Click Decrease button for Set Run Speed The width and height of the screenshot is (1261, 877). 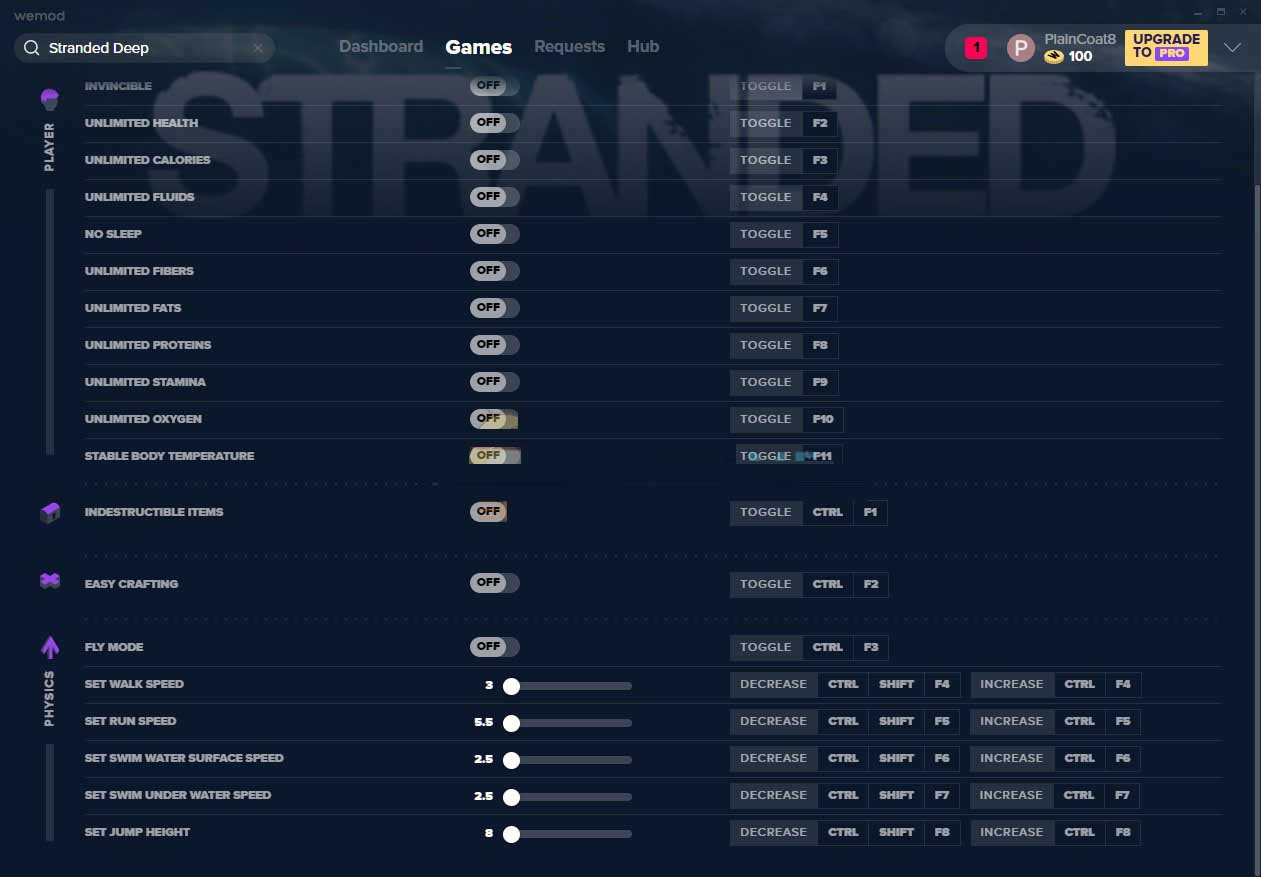click(x=773, y=721)
